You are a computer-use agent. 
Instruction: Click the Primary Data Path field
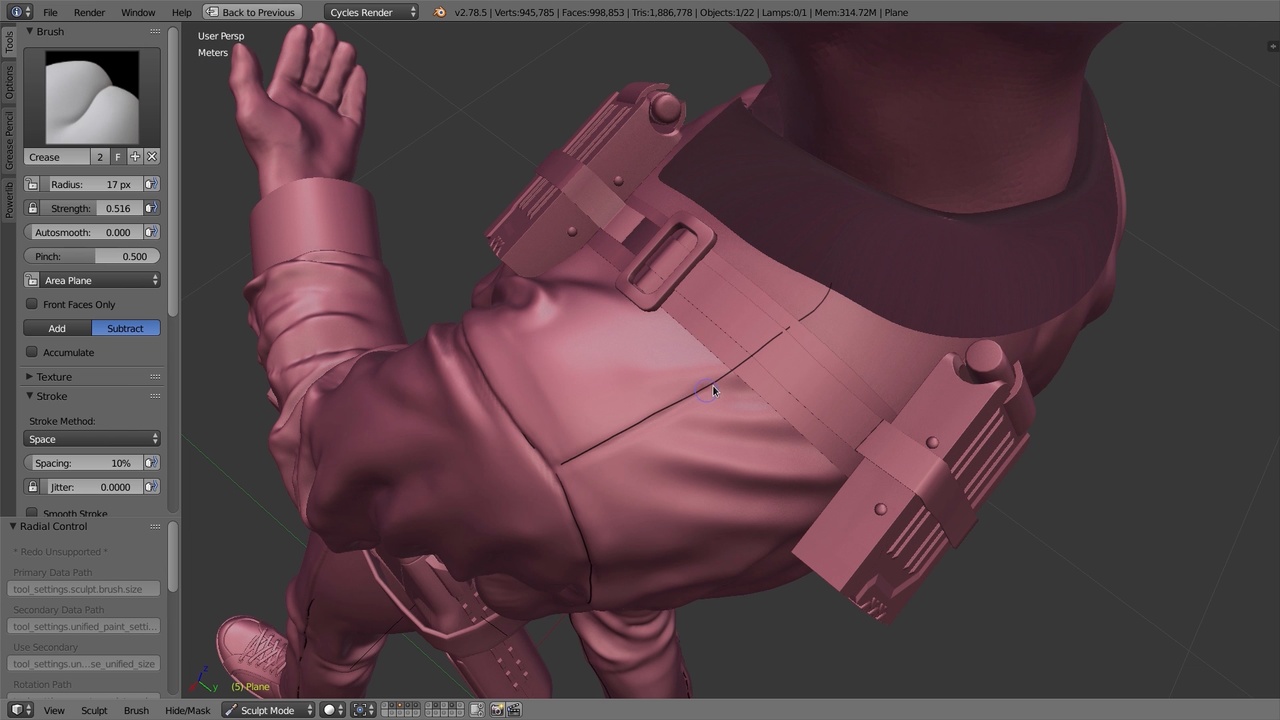(84, 589)
